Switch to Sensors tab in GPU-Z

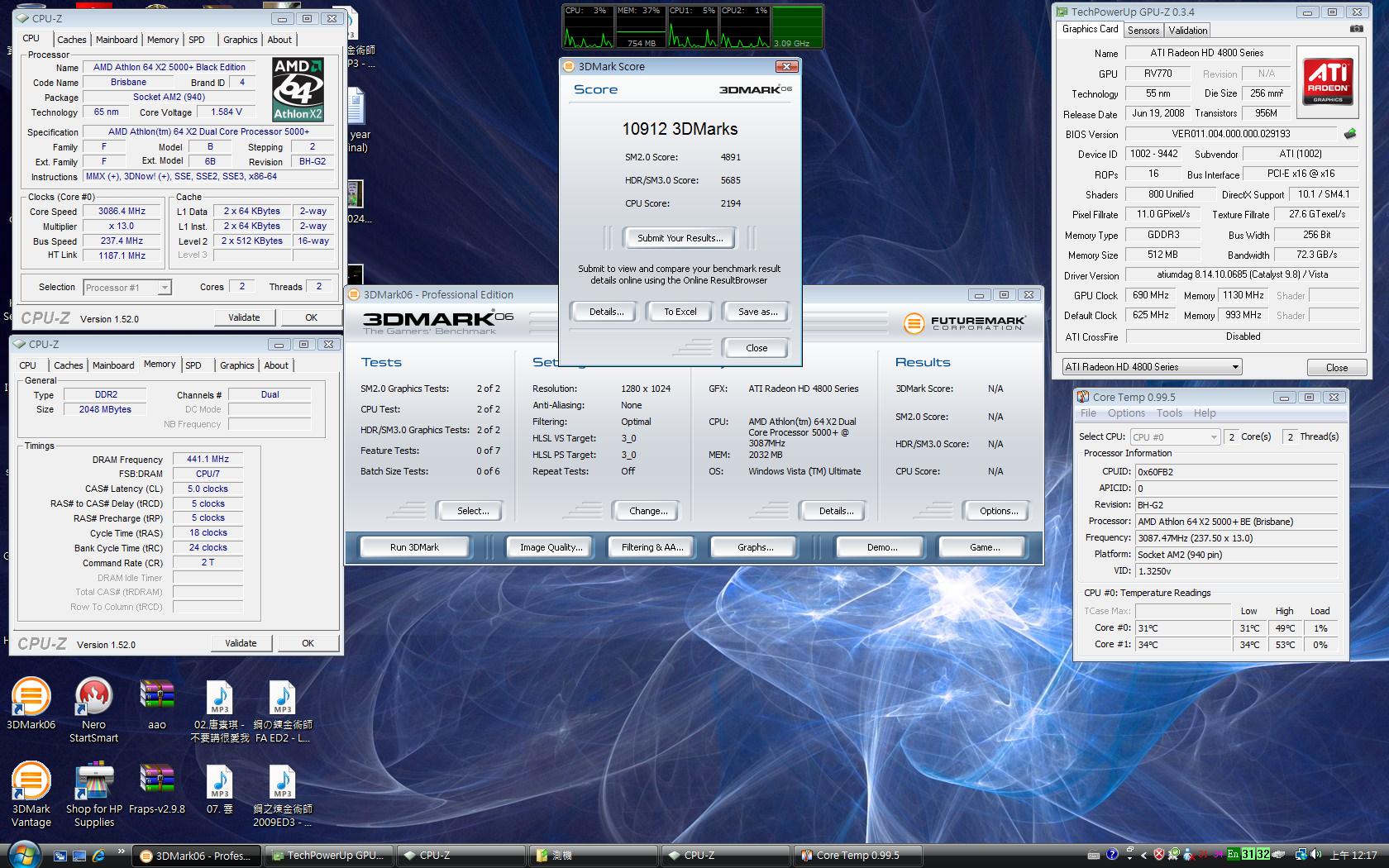(1143, 31)
